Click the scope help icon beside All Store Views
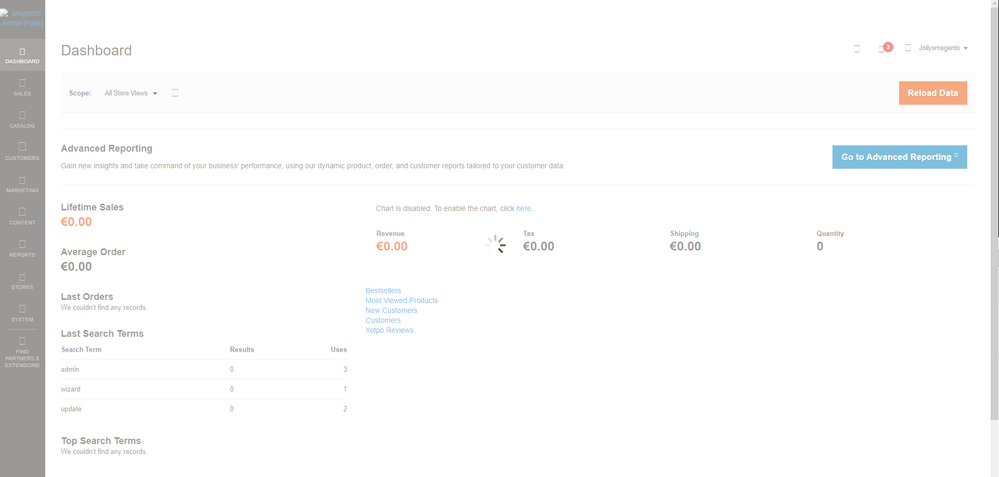The image size is (999, 477). pos(175,93)
